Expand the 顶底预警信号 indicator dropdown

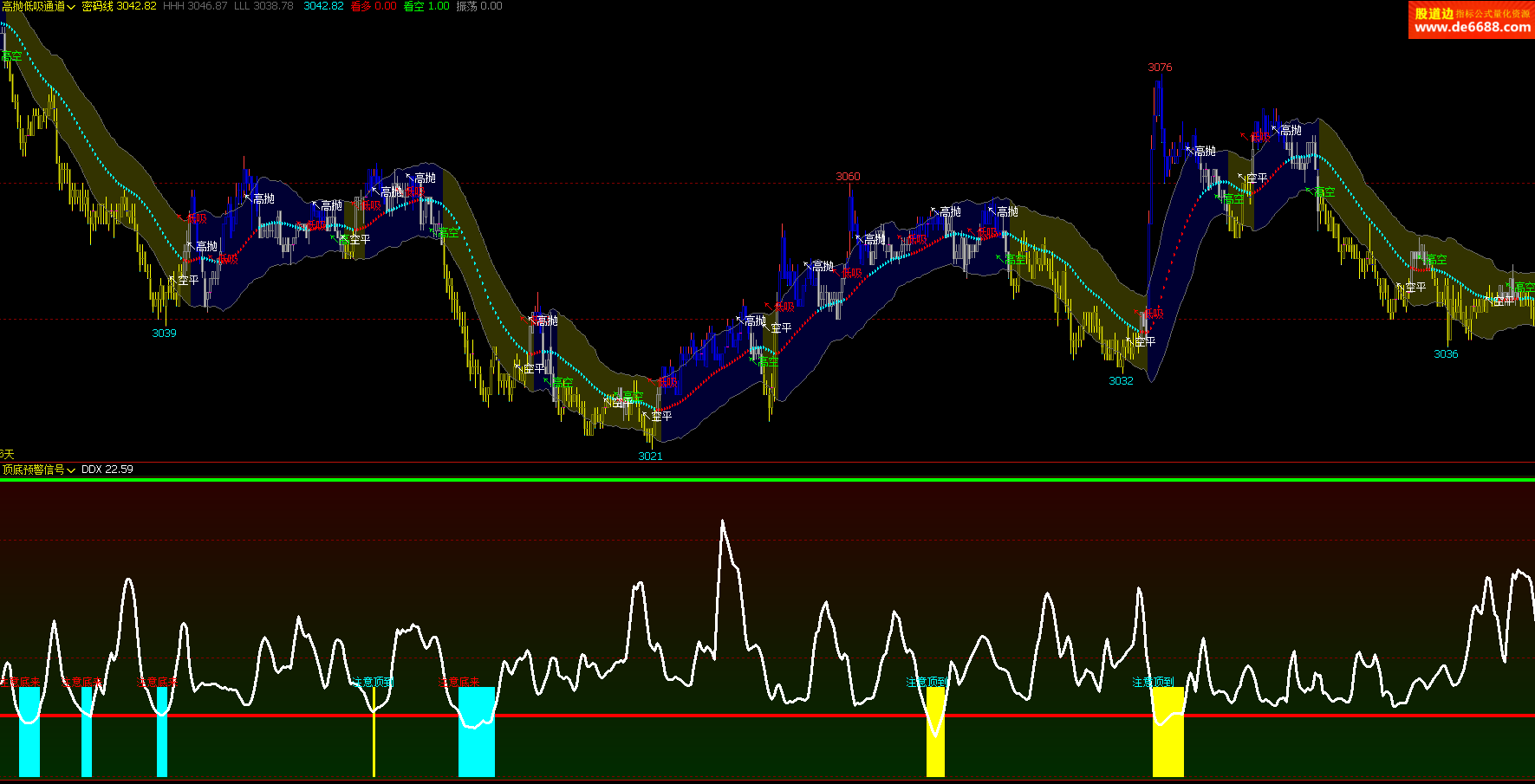tap(39, 470)
